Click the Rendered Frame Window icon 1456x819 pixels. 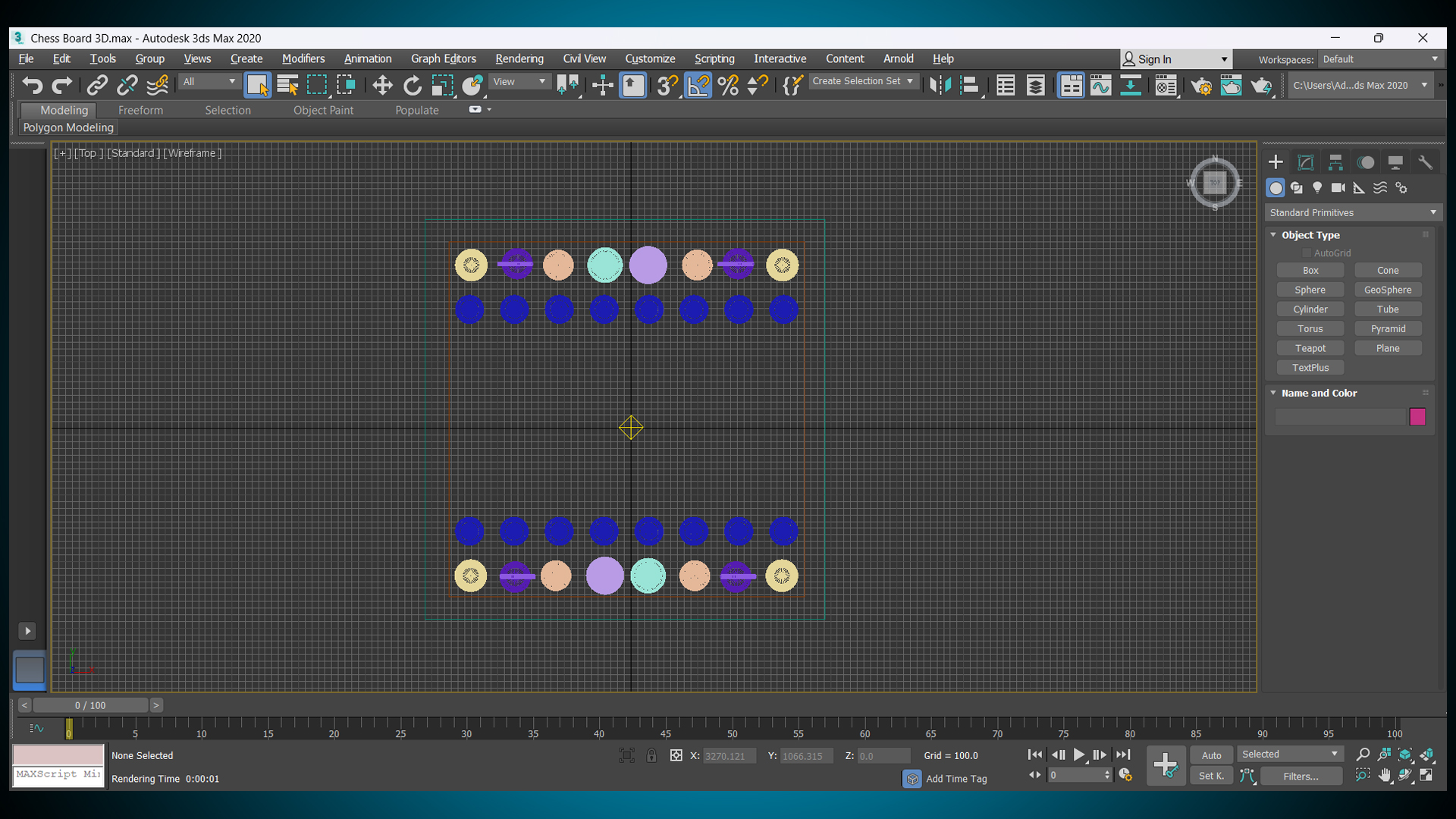tap(1231, 85)
